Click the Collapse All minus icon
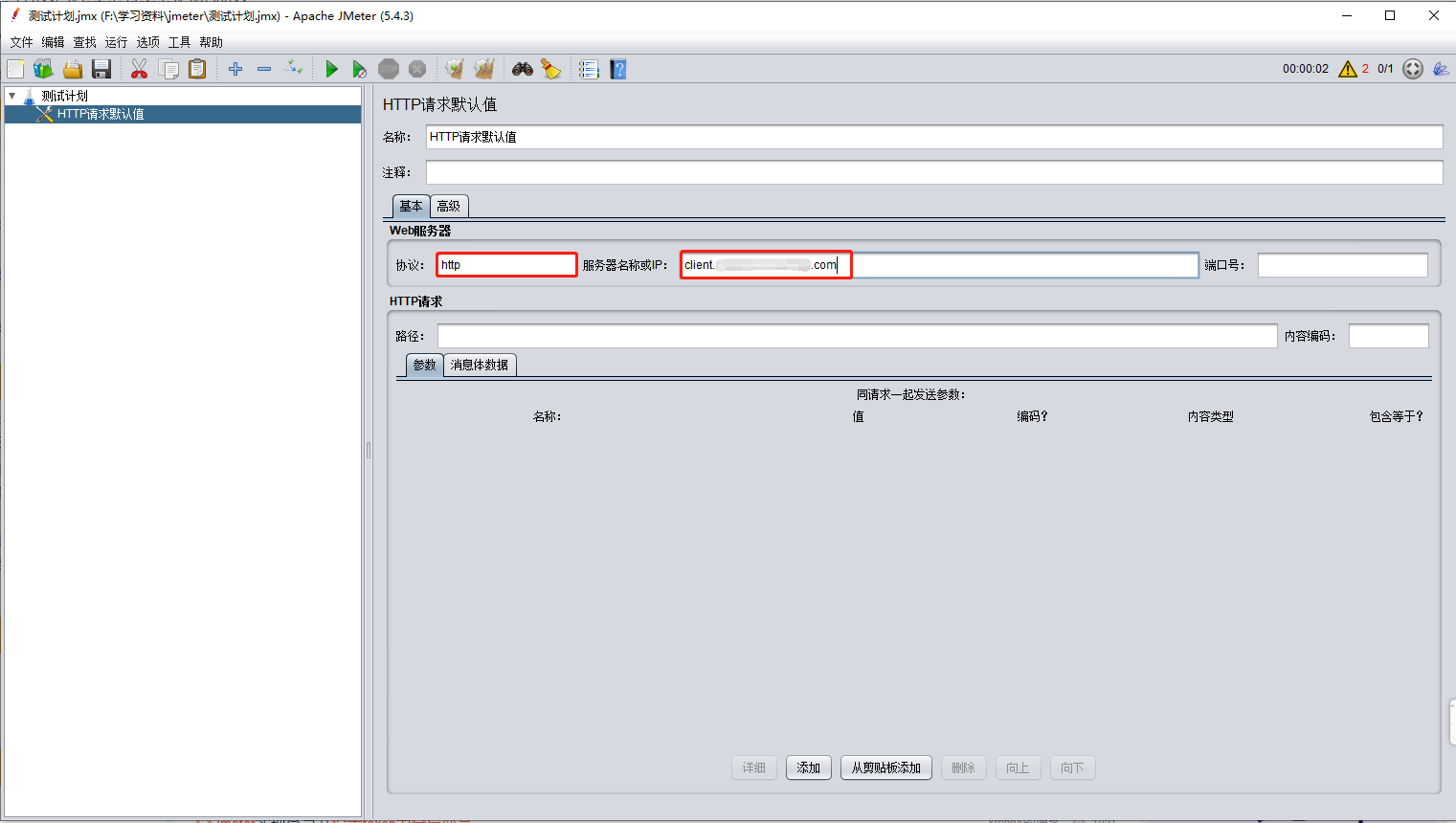 tap(264, 68)
